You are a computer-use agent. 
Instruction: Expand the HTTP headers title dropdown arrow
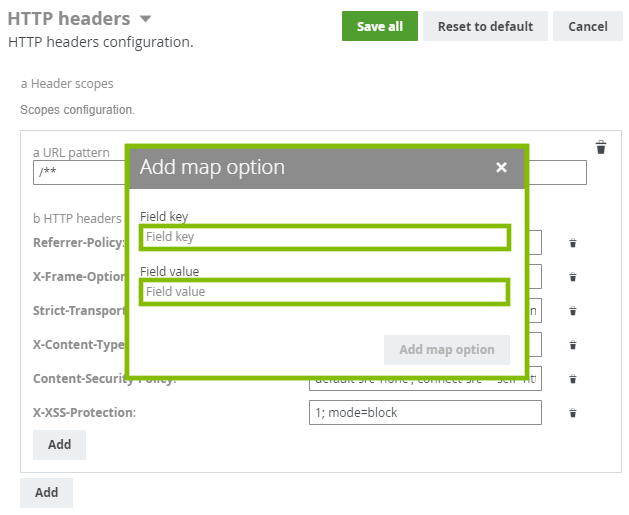(x=146, y=19)
